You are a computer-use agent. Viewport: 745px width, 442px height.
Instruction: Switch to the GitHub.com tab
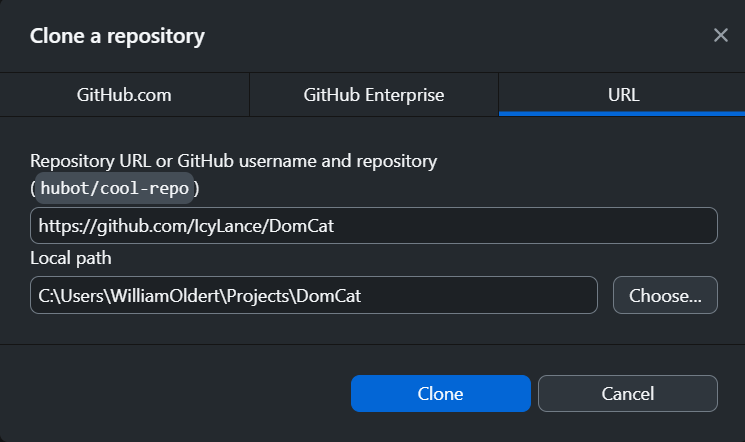(x=124, y=96)
